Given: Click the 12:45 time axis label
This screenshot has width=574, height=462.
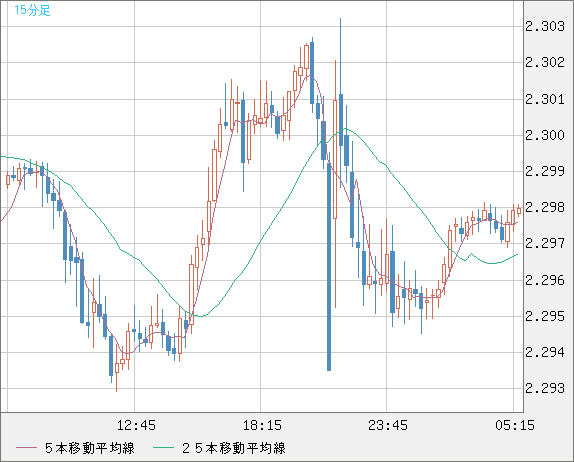Looking at the screenshot, I should point(136,425).
